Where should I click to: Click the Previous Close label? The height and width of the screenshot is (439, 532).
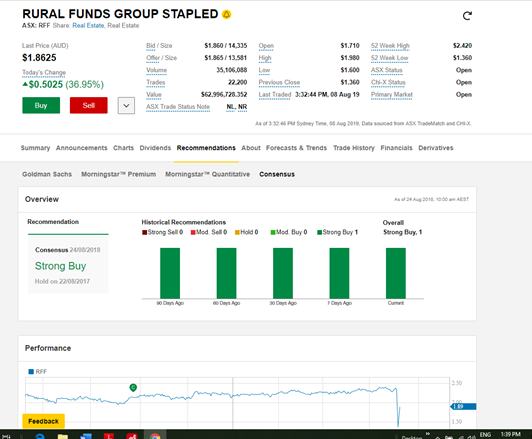279,82
